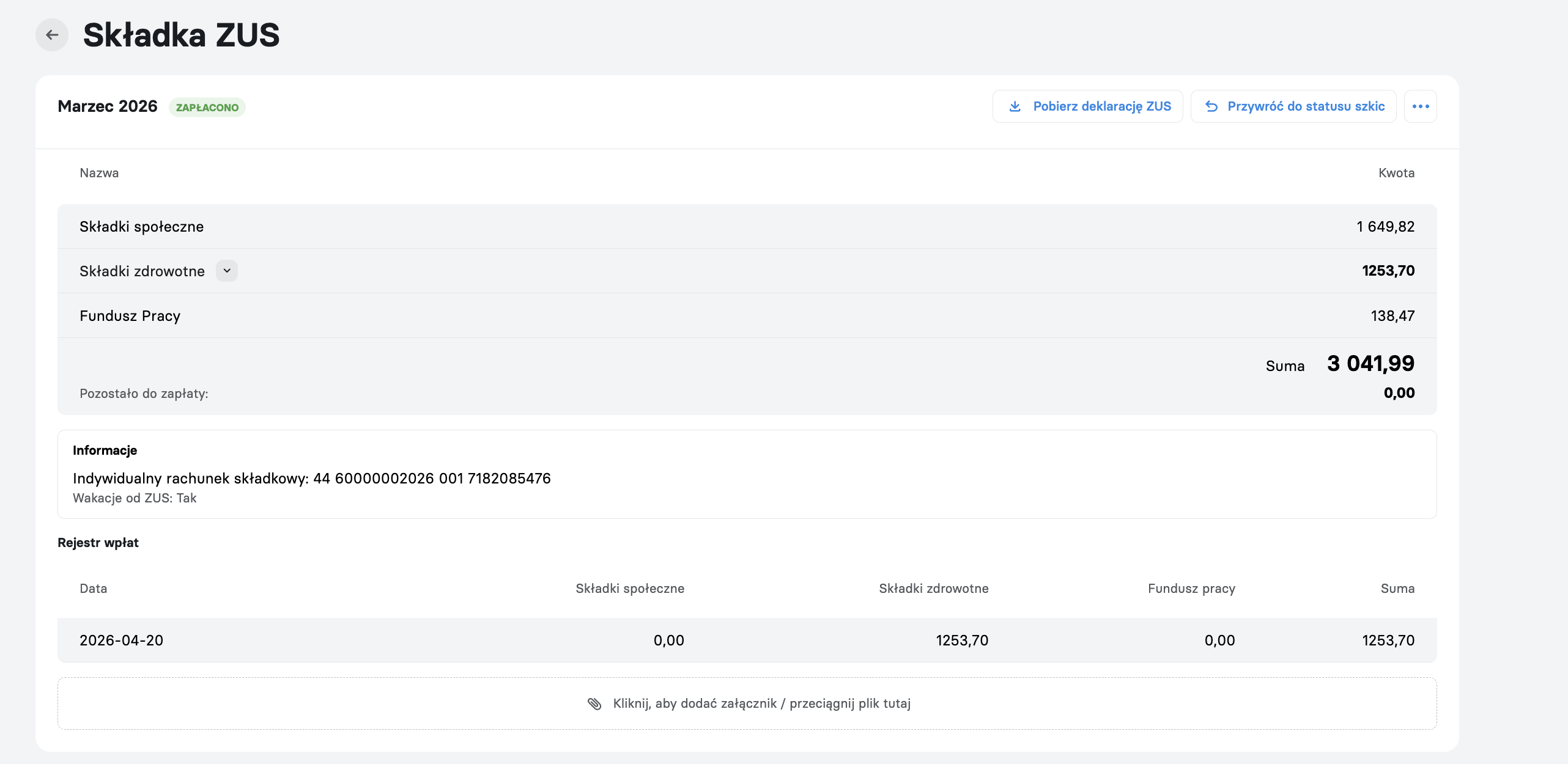Click the Marzec 2026 heading
The image size is (1568, 764).
click(108, 106)
